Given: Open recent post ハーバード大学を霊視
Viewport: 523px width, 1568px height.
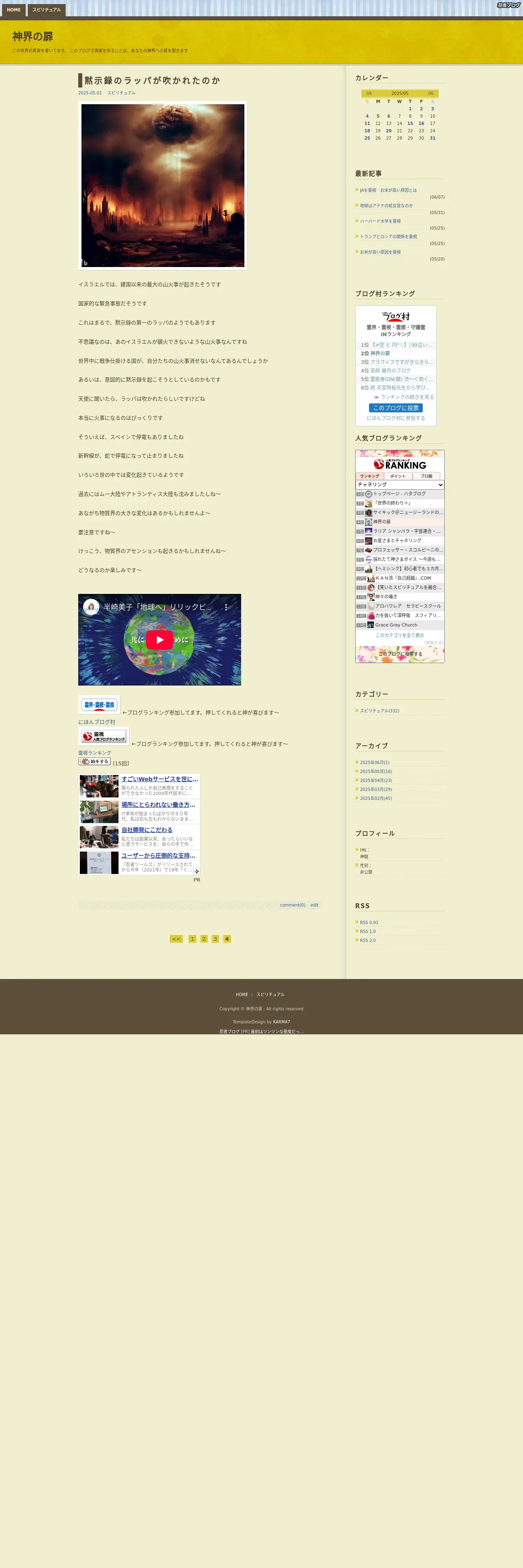Looking at the screenshot, I should (380, 221).
